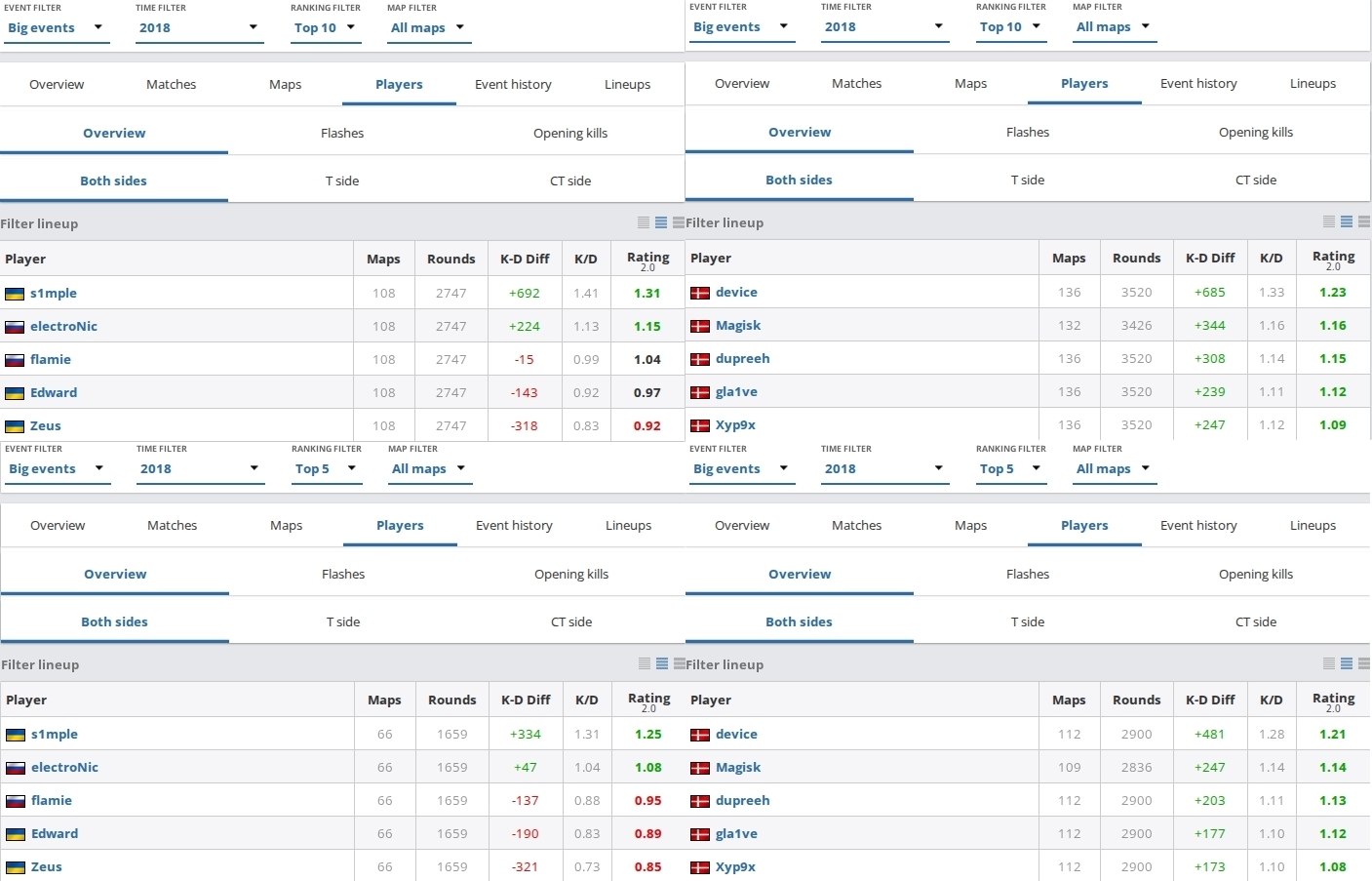Open Magisk profile link with 1.14 rating
1372x881 pixels.
point(738,768)
